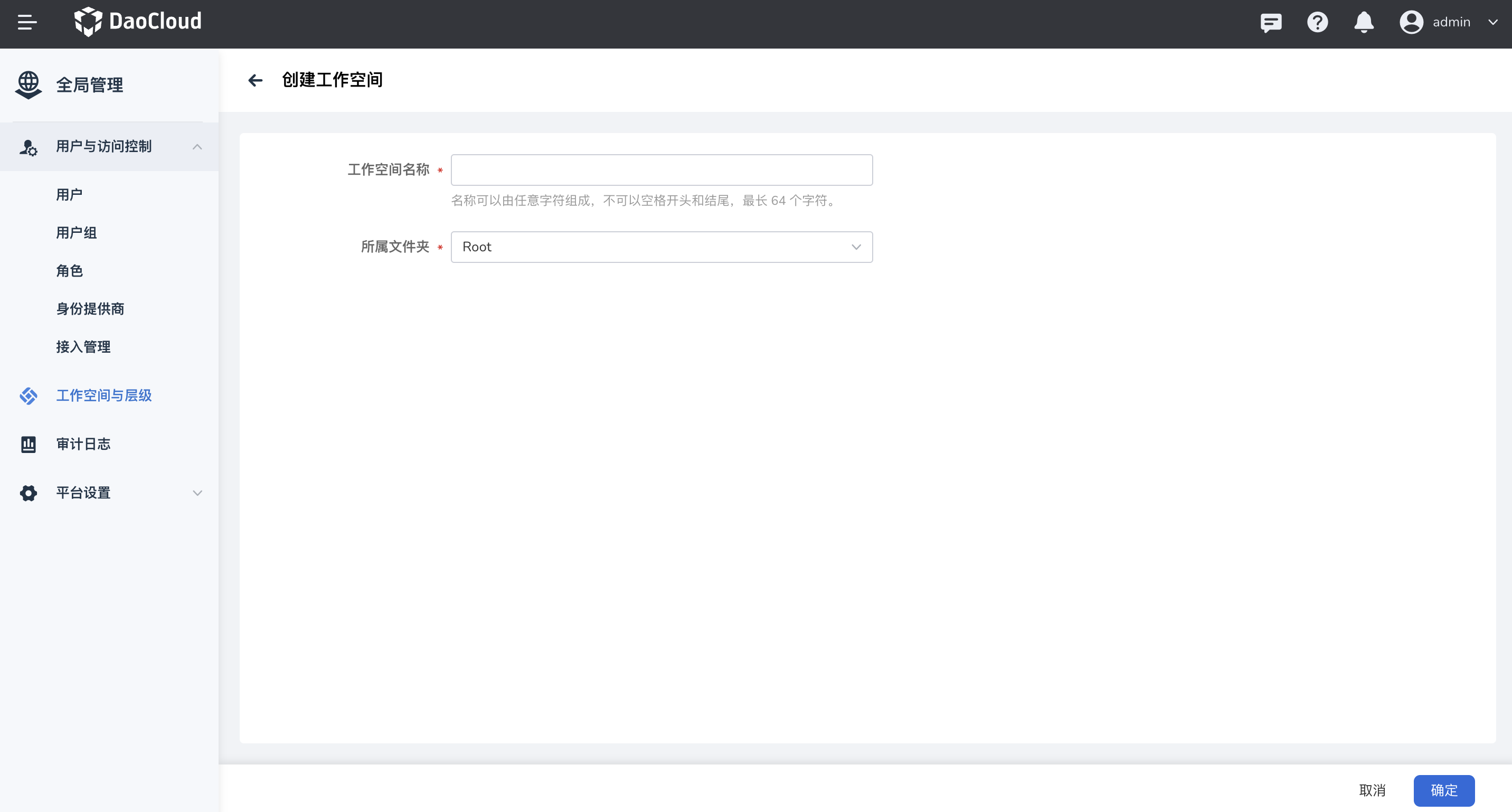Open the hamburger navigation menu
Screen dimensions: 1512x812
tap(26, 23)
